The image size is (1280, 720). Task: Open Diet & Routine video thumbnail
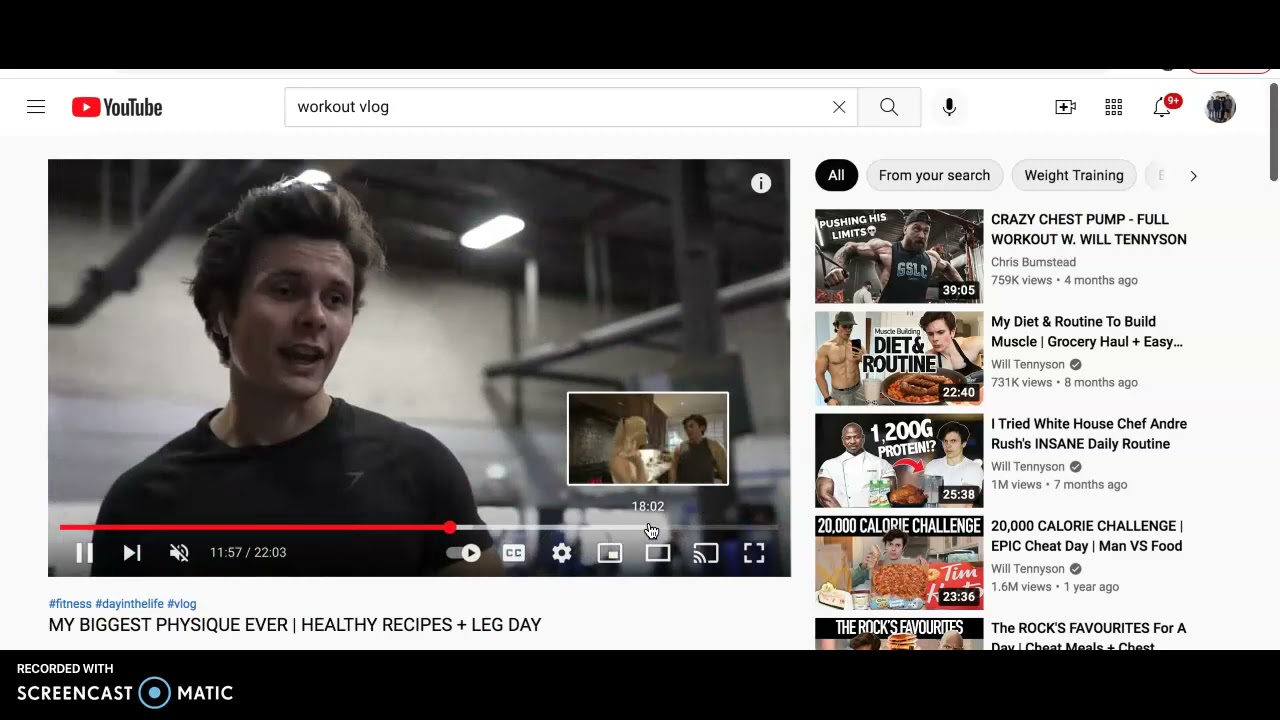[899, 358]
